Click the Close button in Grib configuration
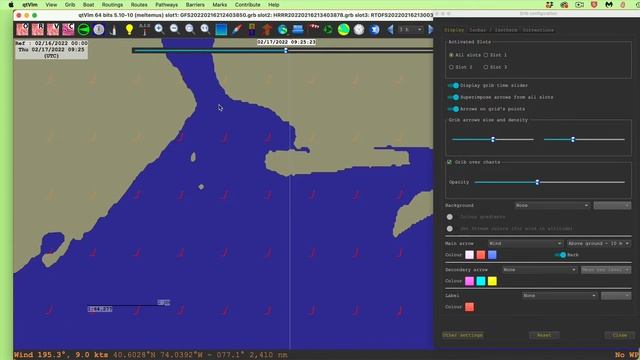Viewport: 640px width, 360px height. [620, 335]
